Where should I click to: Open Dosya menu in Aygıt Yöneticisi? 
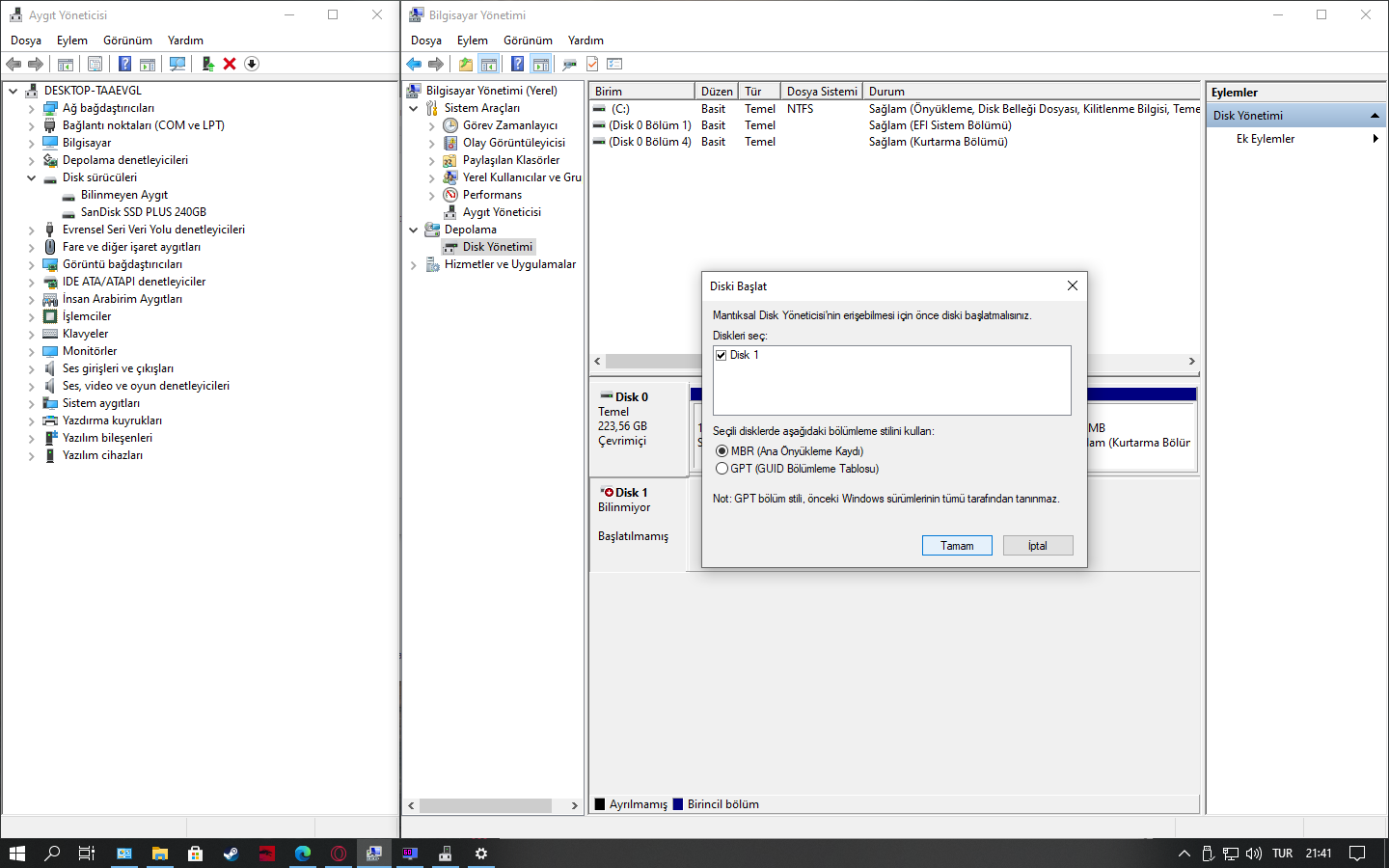pyautogui.click(x=26, y=41)
